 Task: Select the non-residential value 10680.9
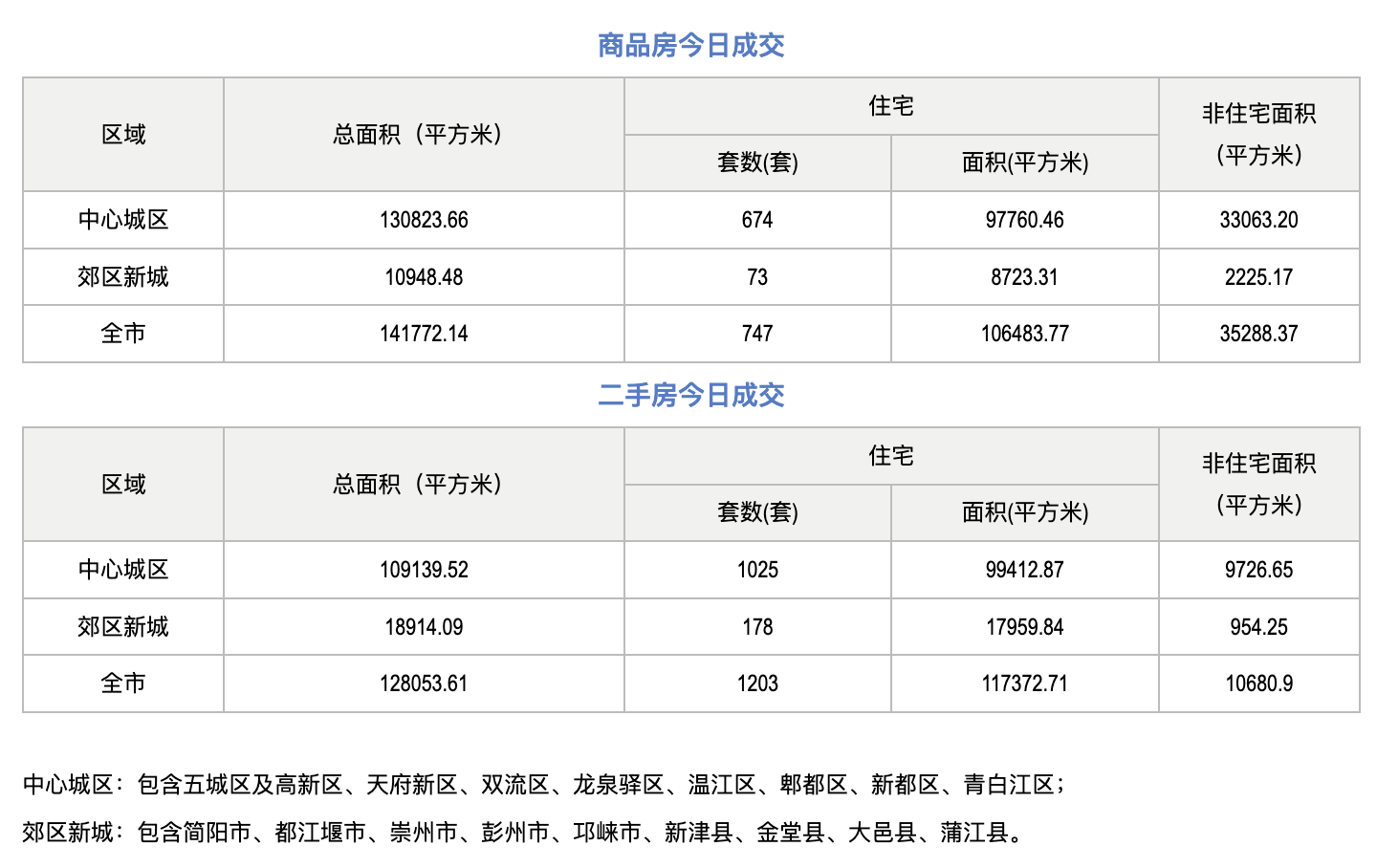(1258, 684)
